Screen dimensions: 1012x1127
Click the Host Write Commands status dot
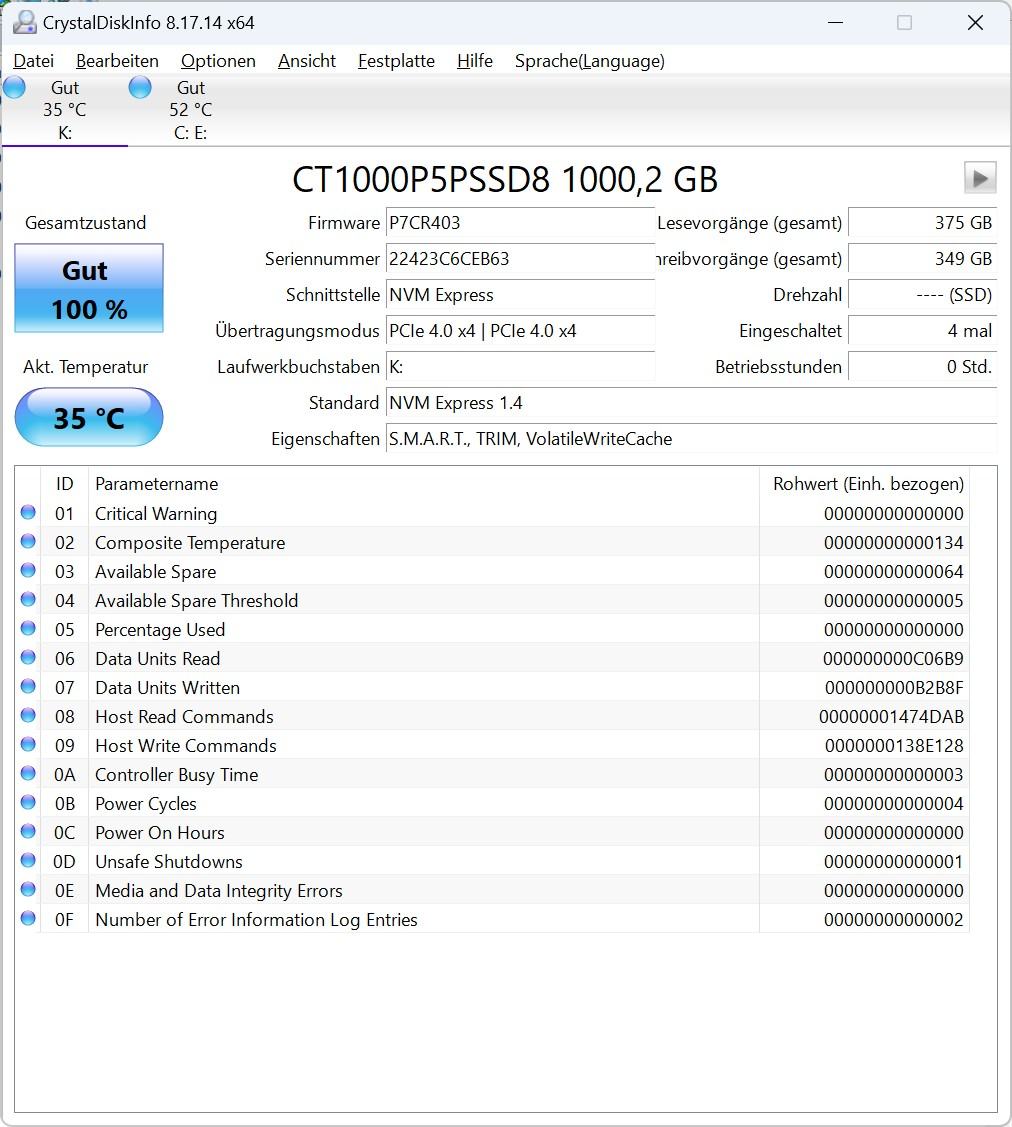[28, 745]
